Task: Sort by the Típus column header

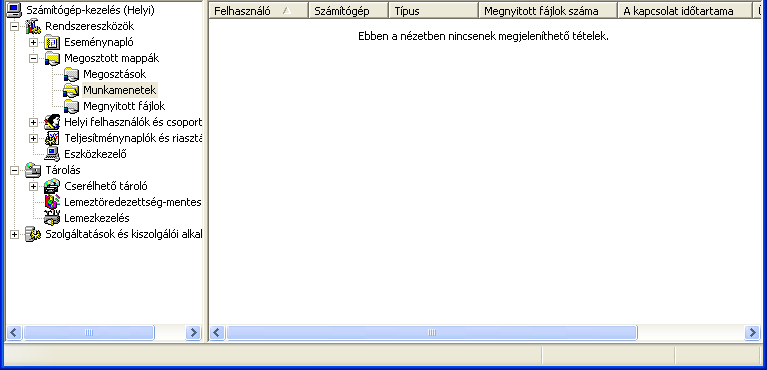Action: [x=433, y=11]
